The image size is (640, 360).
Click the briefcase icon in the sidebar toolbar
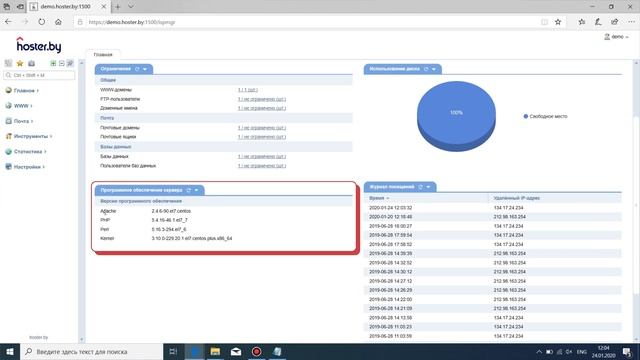coord(31,63)
